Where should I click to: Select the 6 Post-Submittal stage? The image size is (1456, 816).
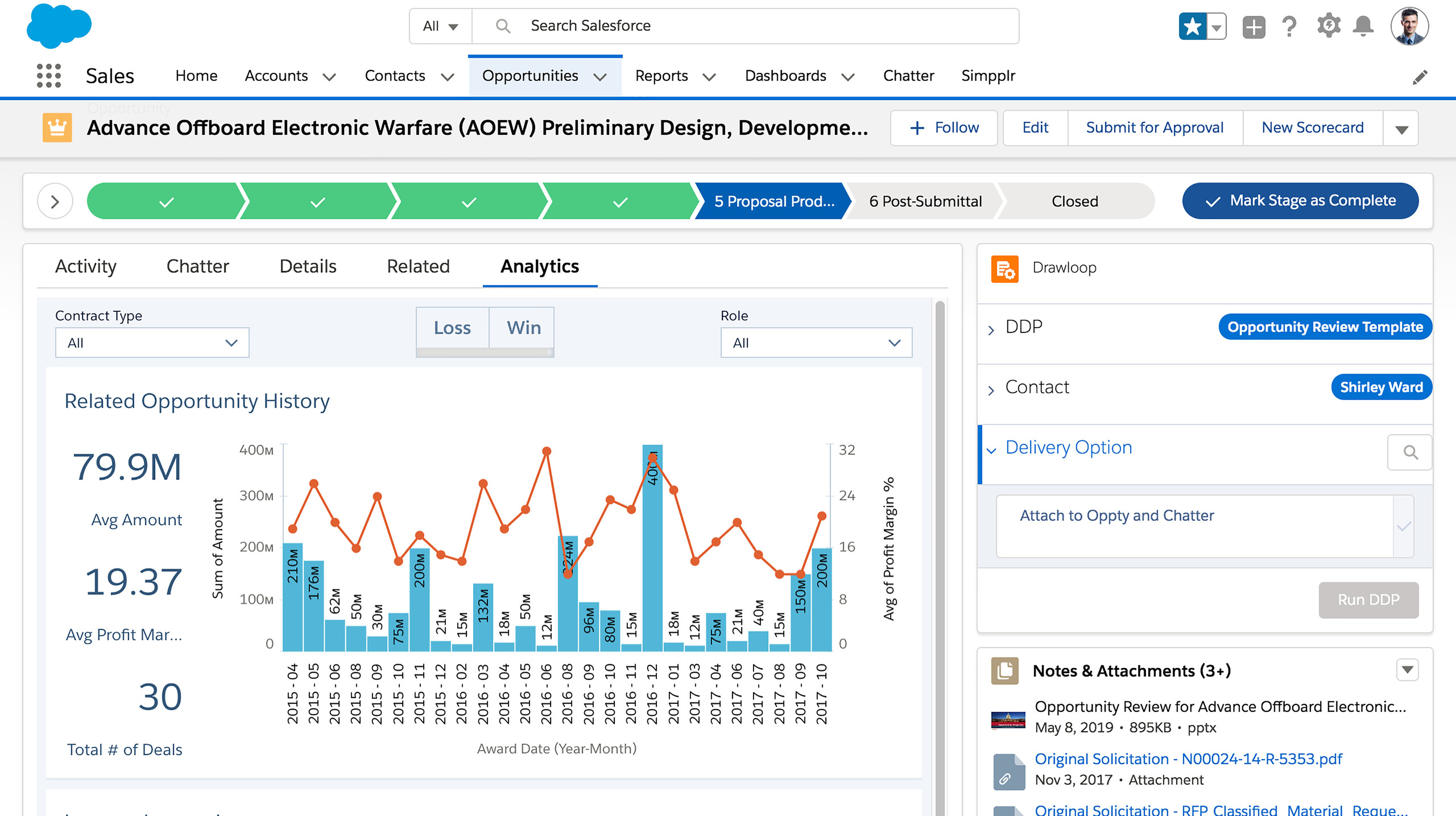click(x=925, y=201)
